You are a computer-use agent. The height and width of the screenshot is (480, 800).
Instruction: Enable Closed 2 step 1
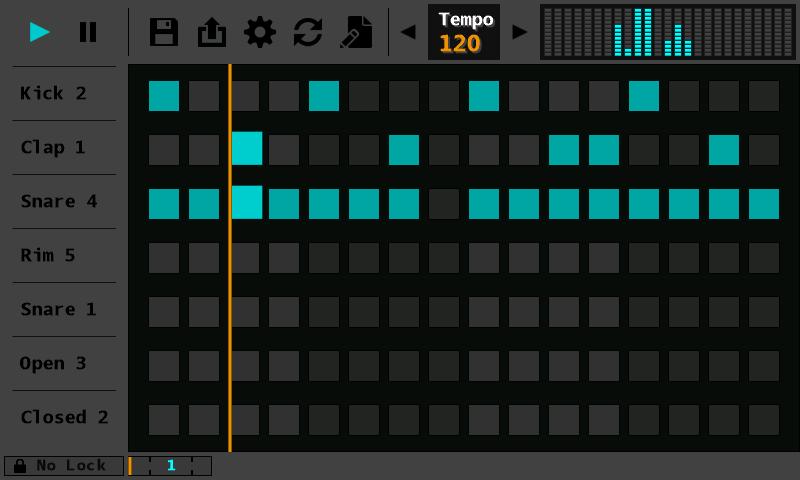pyautogui.click(x=164, y=420)
